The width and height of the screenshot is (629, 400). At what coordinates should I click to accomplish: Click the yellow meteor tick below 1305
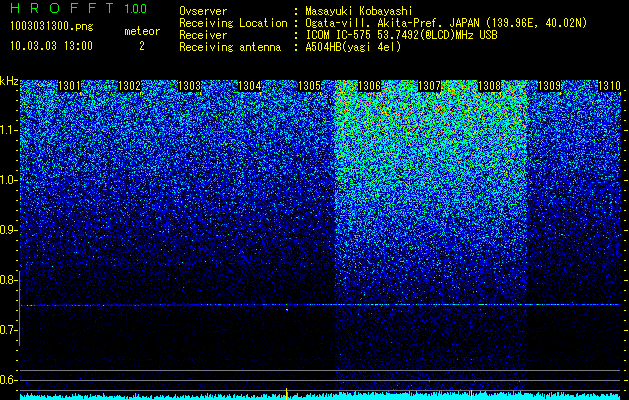click(x=286, y=393)
